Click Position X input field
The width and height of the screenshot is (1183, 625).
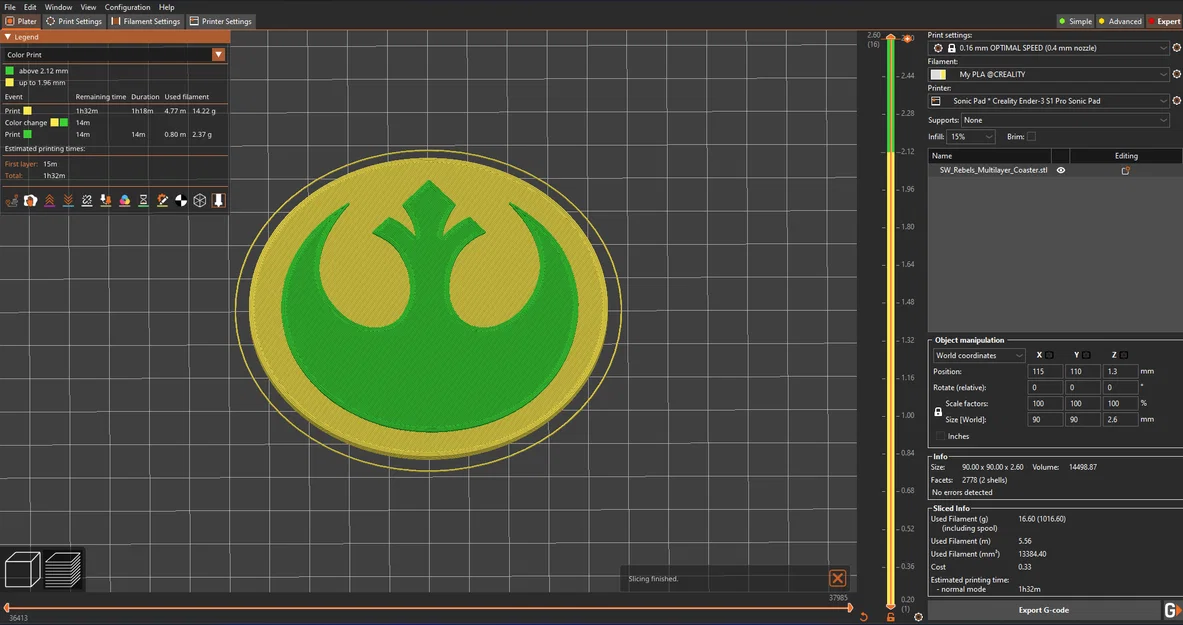1044,371
